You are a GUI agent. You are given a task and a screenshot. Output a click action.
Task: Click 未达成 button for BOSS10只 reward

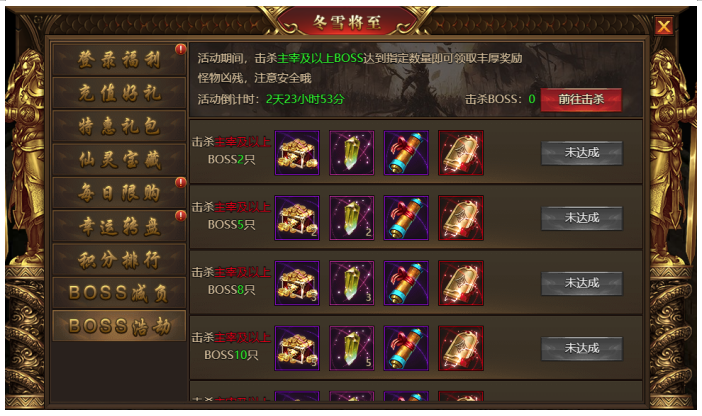point(582,348)
